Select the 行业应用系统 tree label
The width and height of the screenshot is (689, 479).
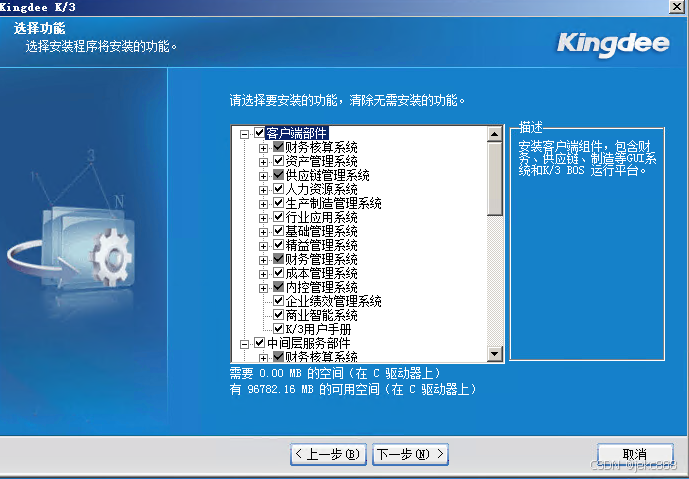coord(321,217)
